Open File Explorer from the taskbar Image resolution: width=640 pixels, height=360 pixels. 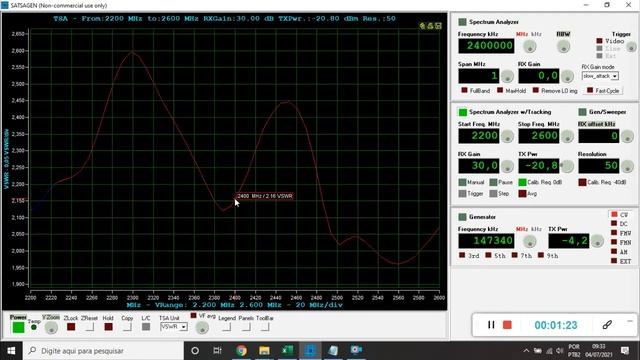tap(264, 350)
